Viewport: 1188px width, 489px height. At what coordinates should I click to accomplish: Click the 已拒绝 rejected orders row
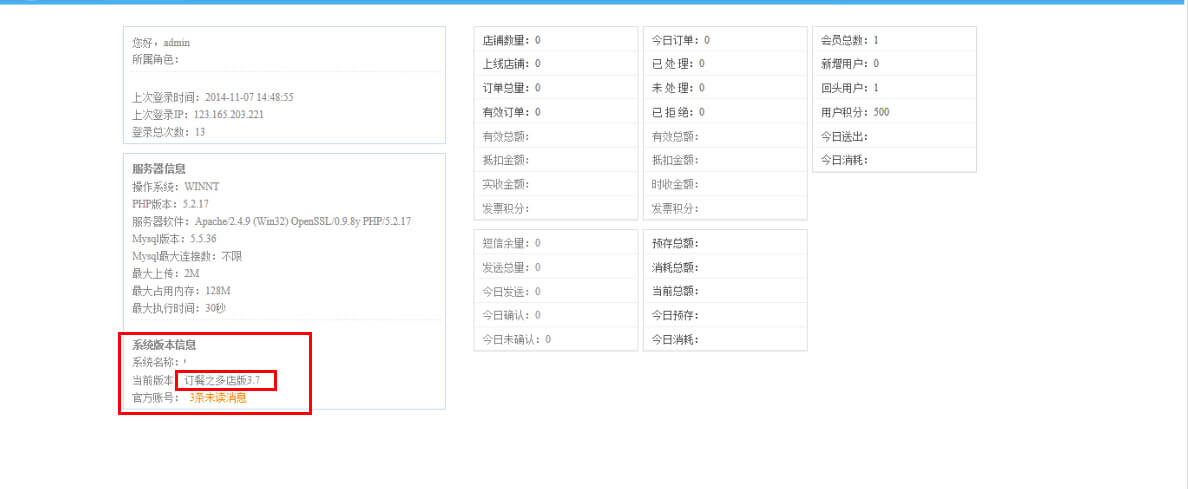point(725,112)
